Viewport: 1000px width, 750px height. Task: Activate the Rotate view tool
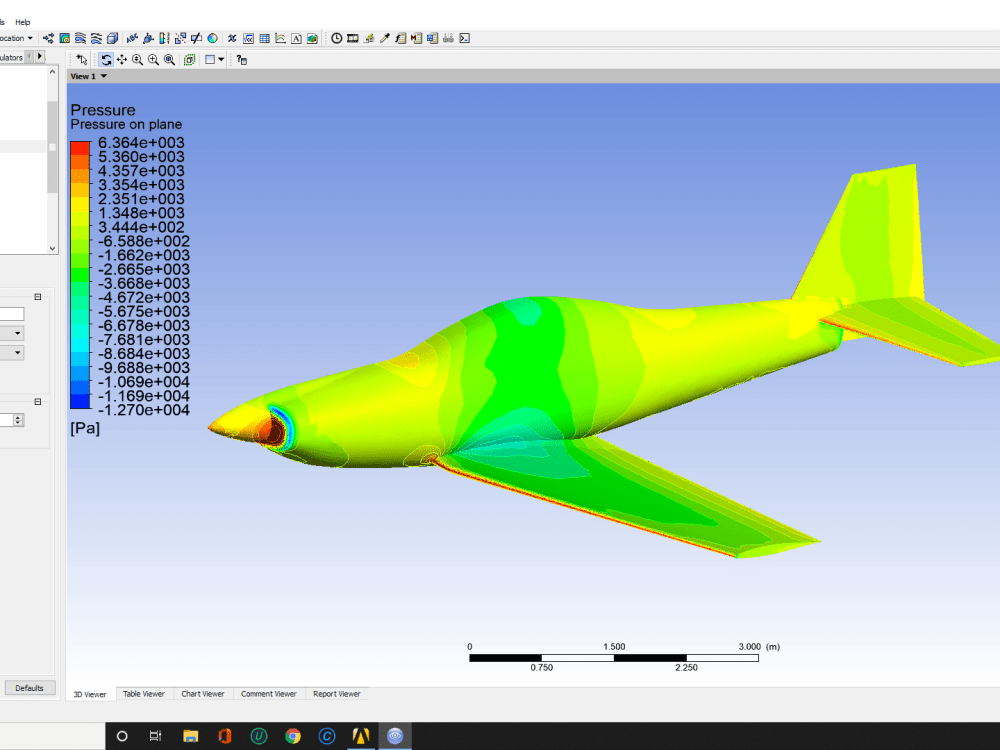[106, 59]
